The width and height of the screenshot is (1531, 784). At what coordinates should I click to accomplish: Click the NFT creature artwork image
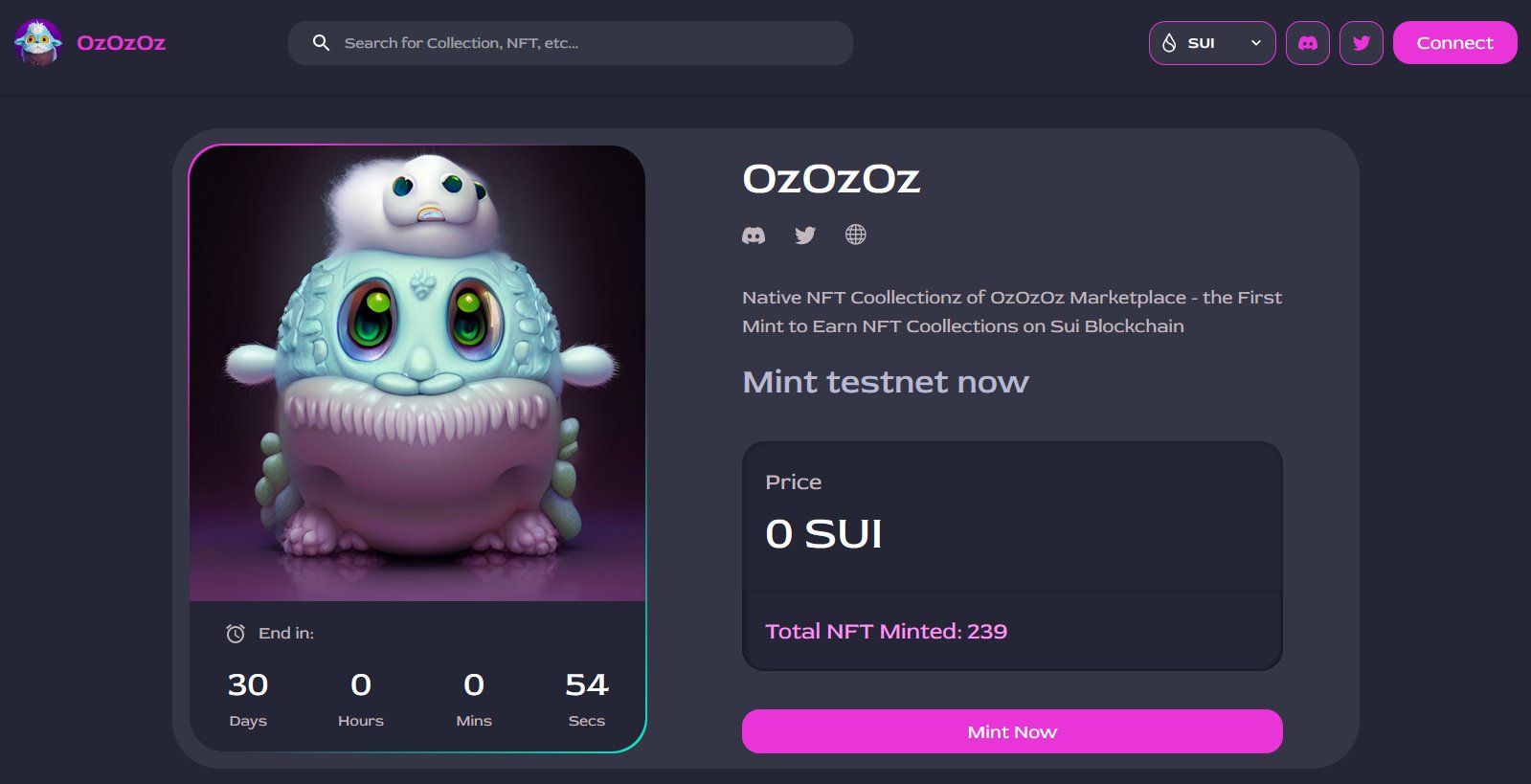click(417, 373)
